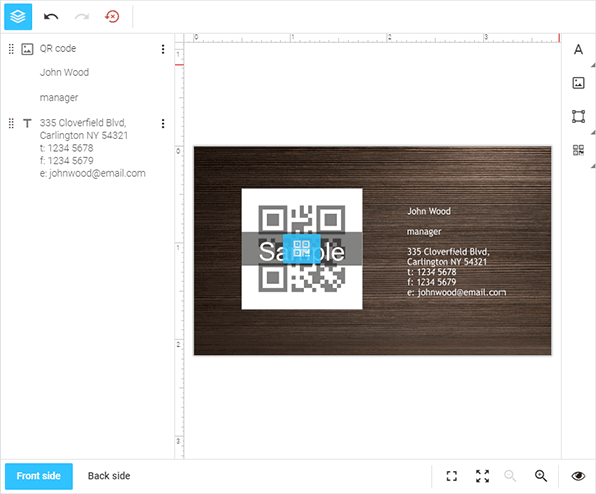Click the QR code layer image icon
The image size is (596, 494).
[x=27, y=49]
